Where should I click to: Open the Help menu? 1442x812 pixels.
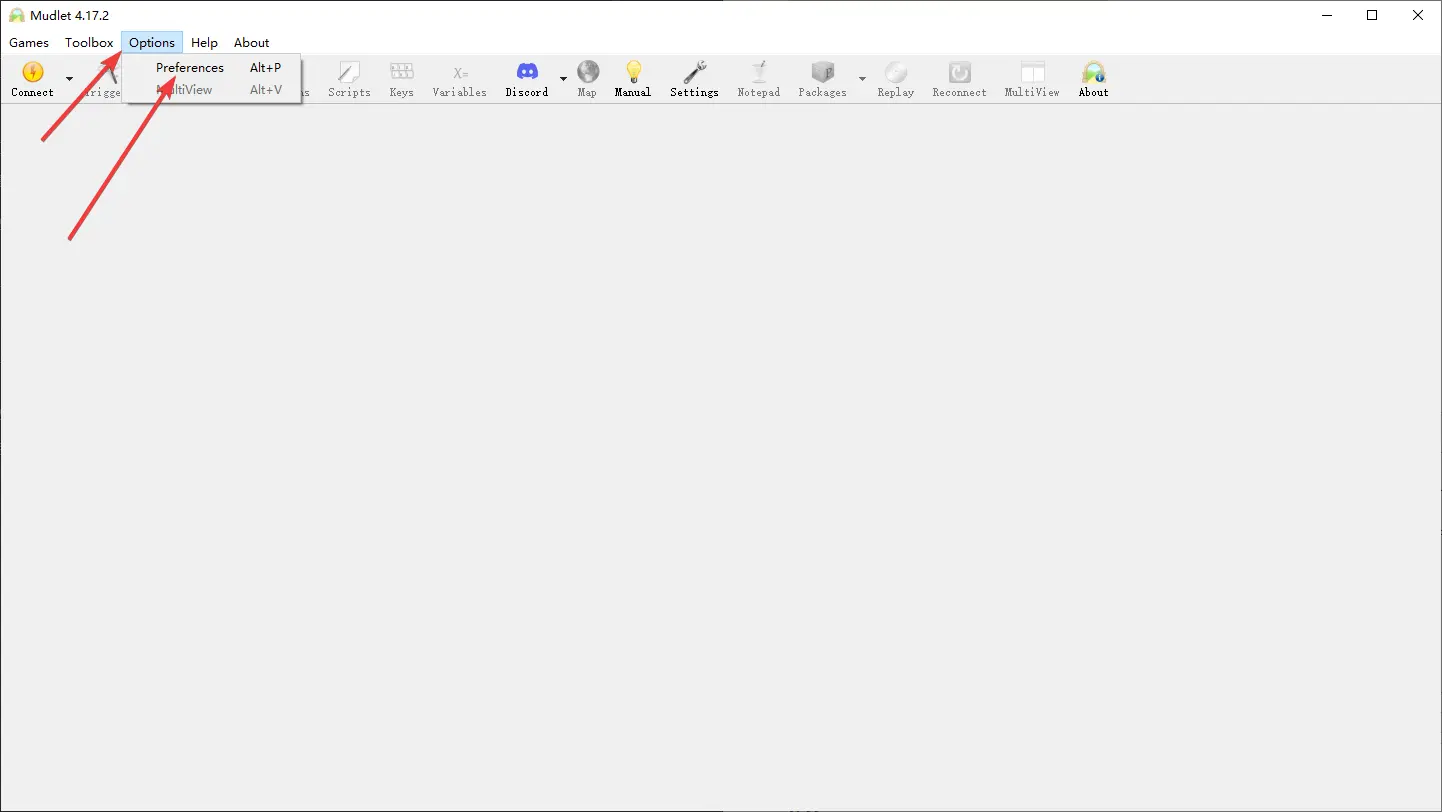204,43
